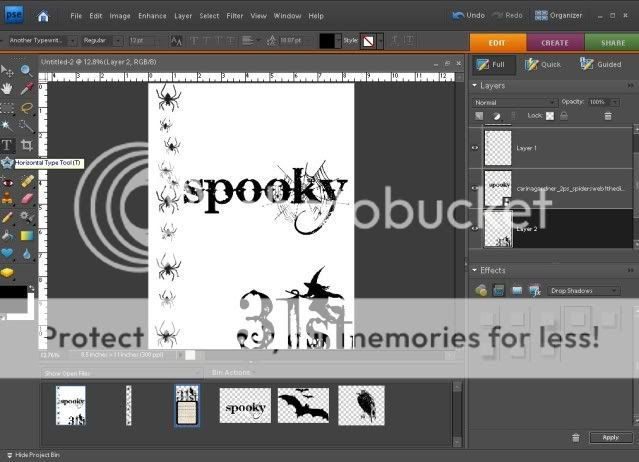Open Bin Actions menu
Viewport: 639px width, 462px height.
click(x=232, y=372)
